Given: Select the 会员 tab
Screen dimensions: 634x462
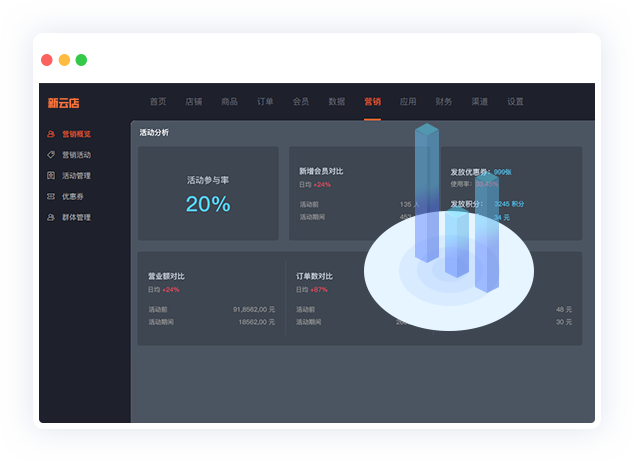Looking at the screenshot, I should (301, 102).
